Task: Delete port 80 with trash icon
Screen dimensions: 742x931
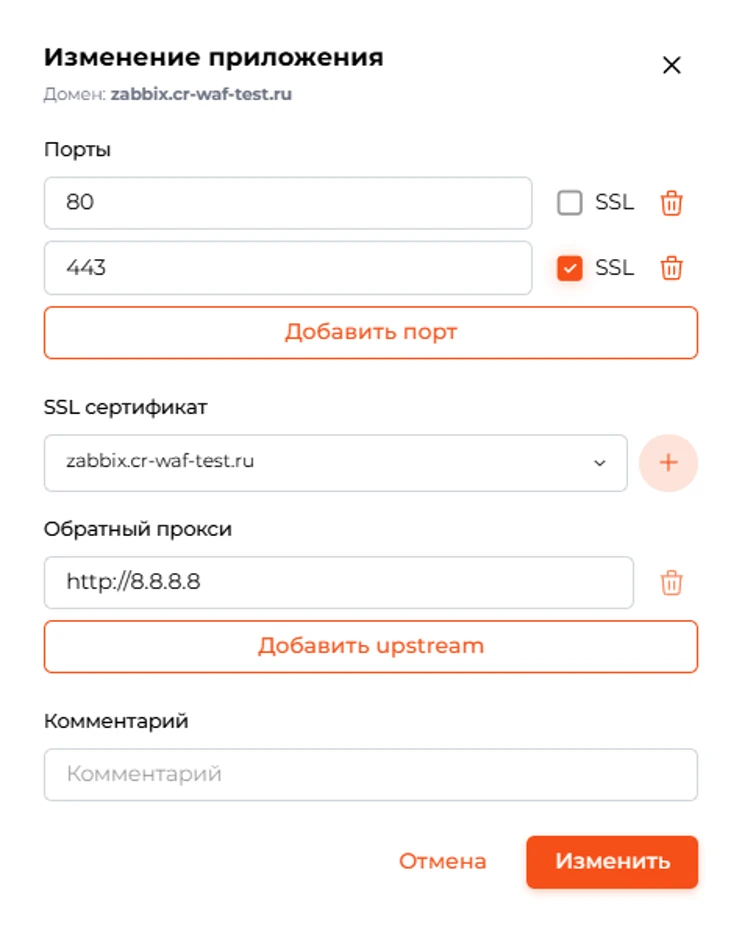Action: click(x=671, y=203)
